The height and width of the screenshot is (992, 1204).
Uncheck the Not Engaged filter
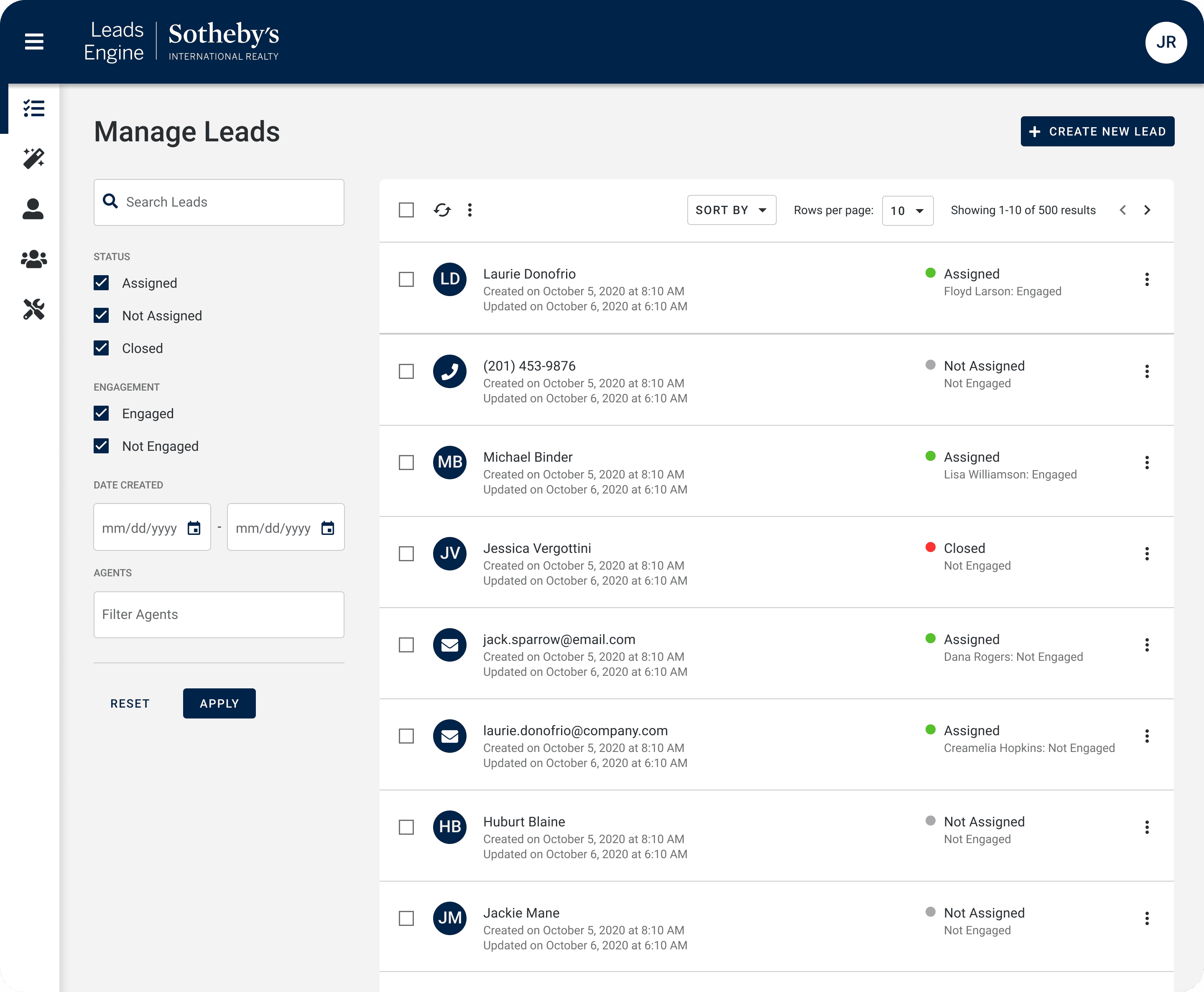102,446
